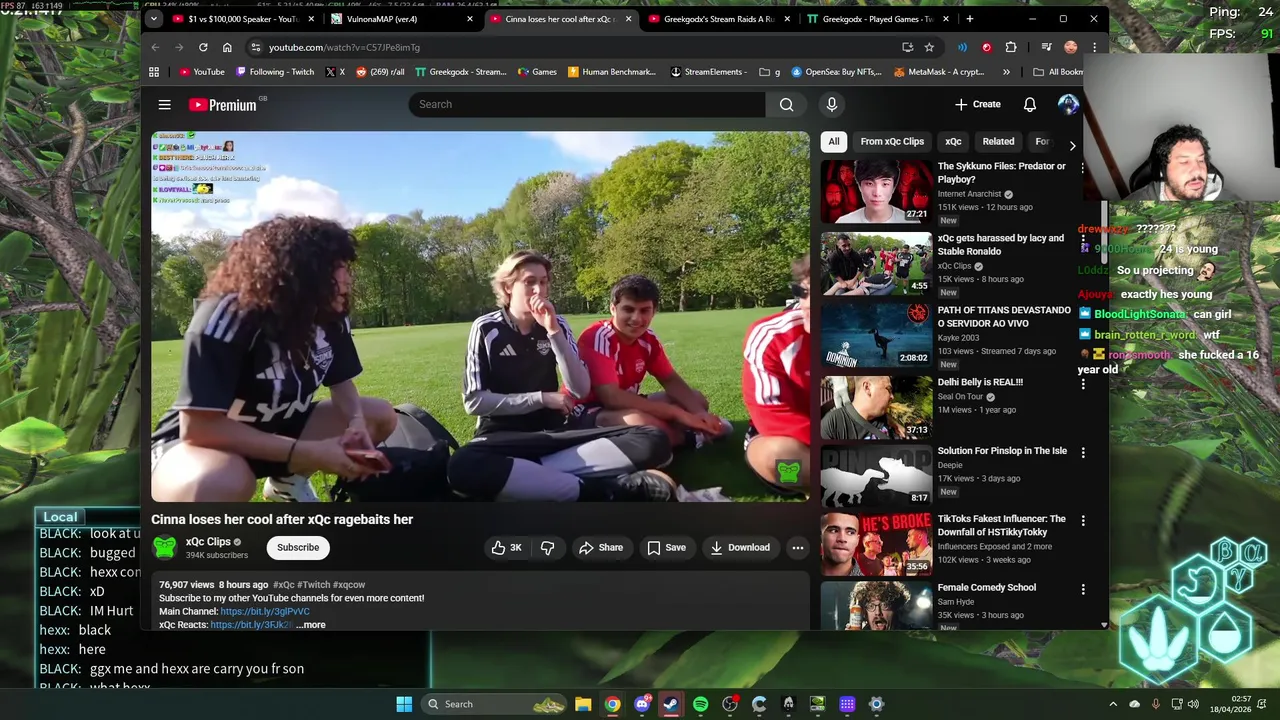Switch to Greekgodx's Stream Raids tab
The image size is (1280, 720).
click(x=718, y=19)
